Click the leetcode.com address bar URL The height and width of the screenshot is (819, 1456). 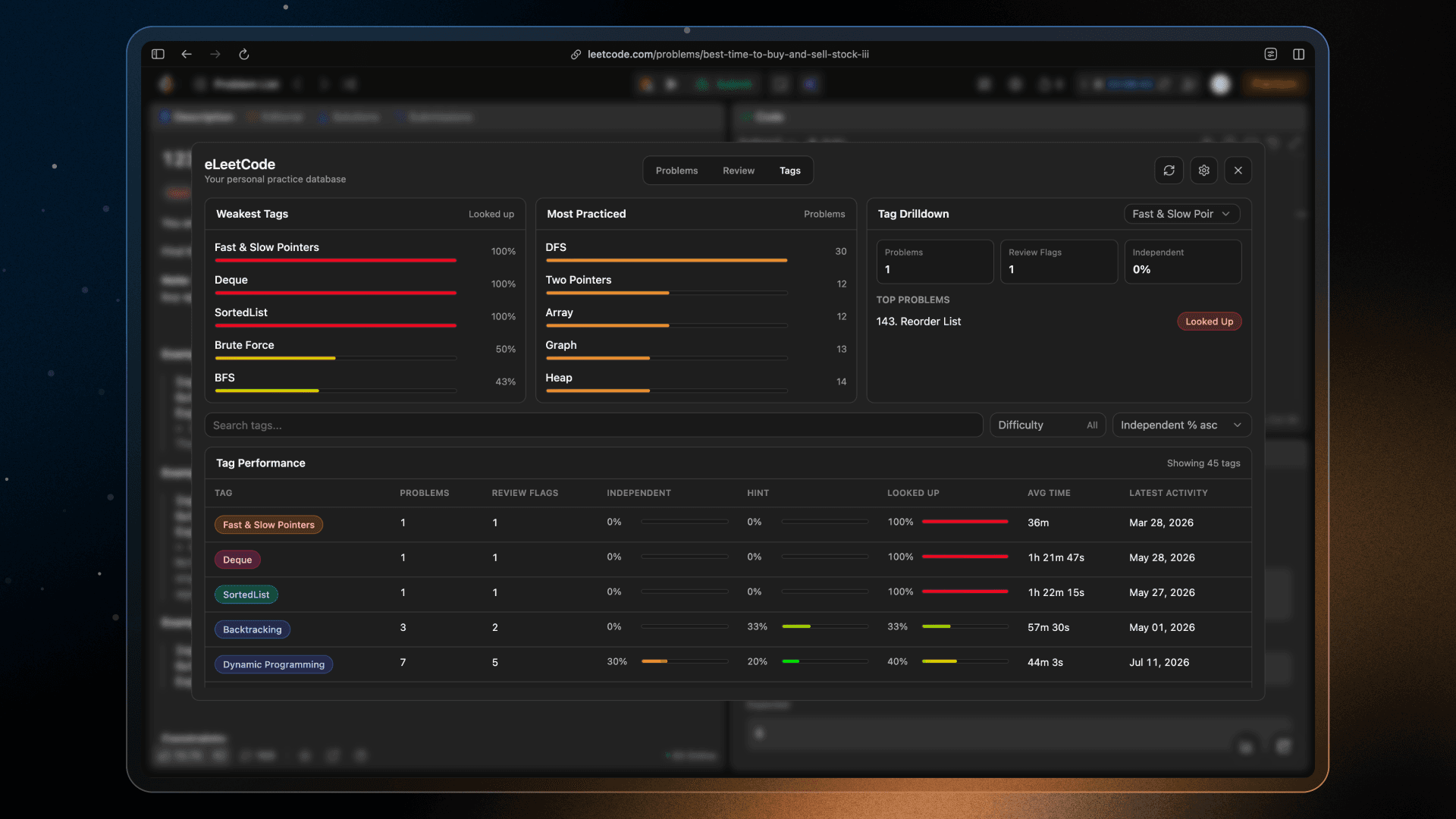click(728, 55)
